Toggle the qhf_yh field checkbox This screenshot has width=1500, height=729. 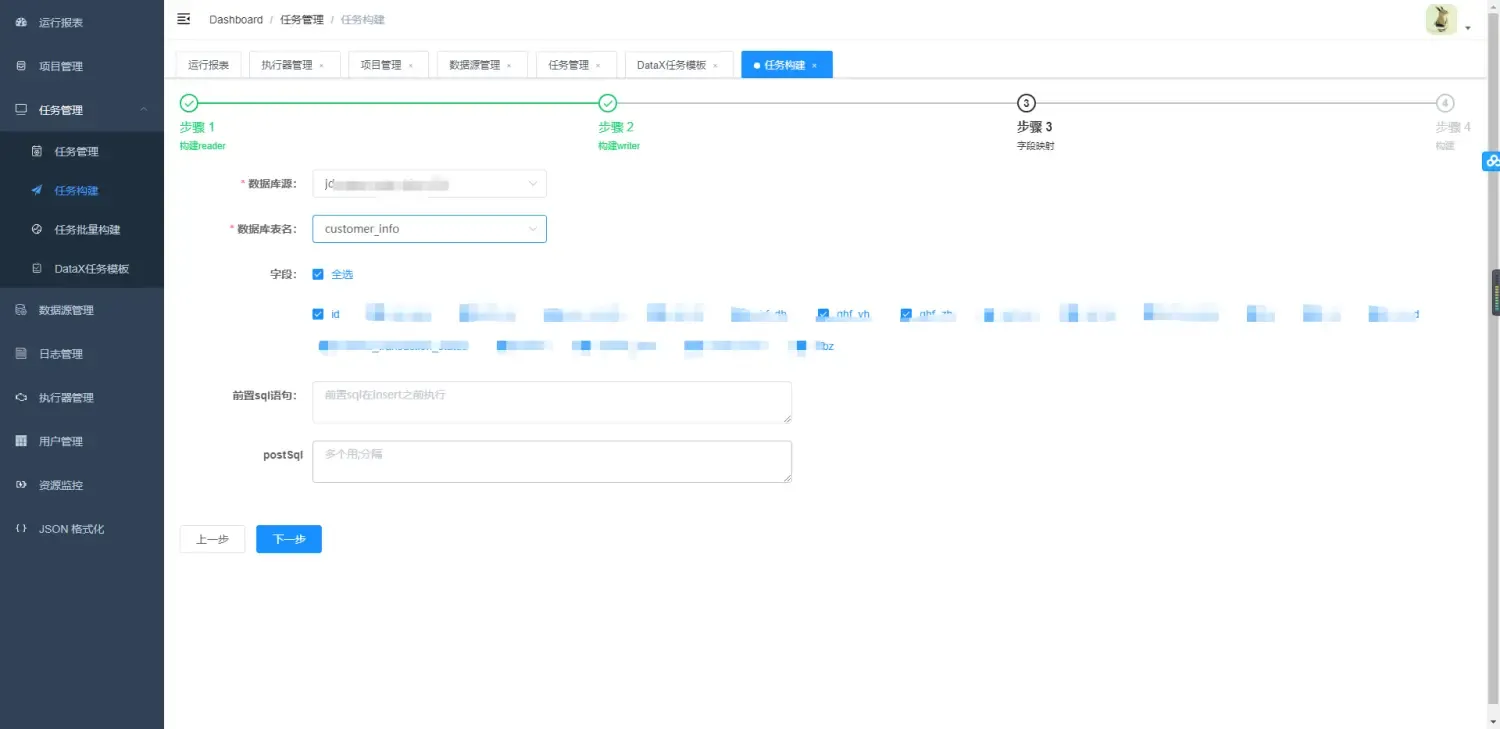823,313
